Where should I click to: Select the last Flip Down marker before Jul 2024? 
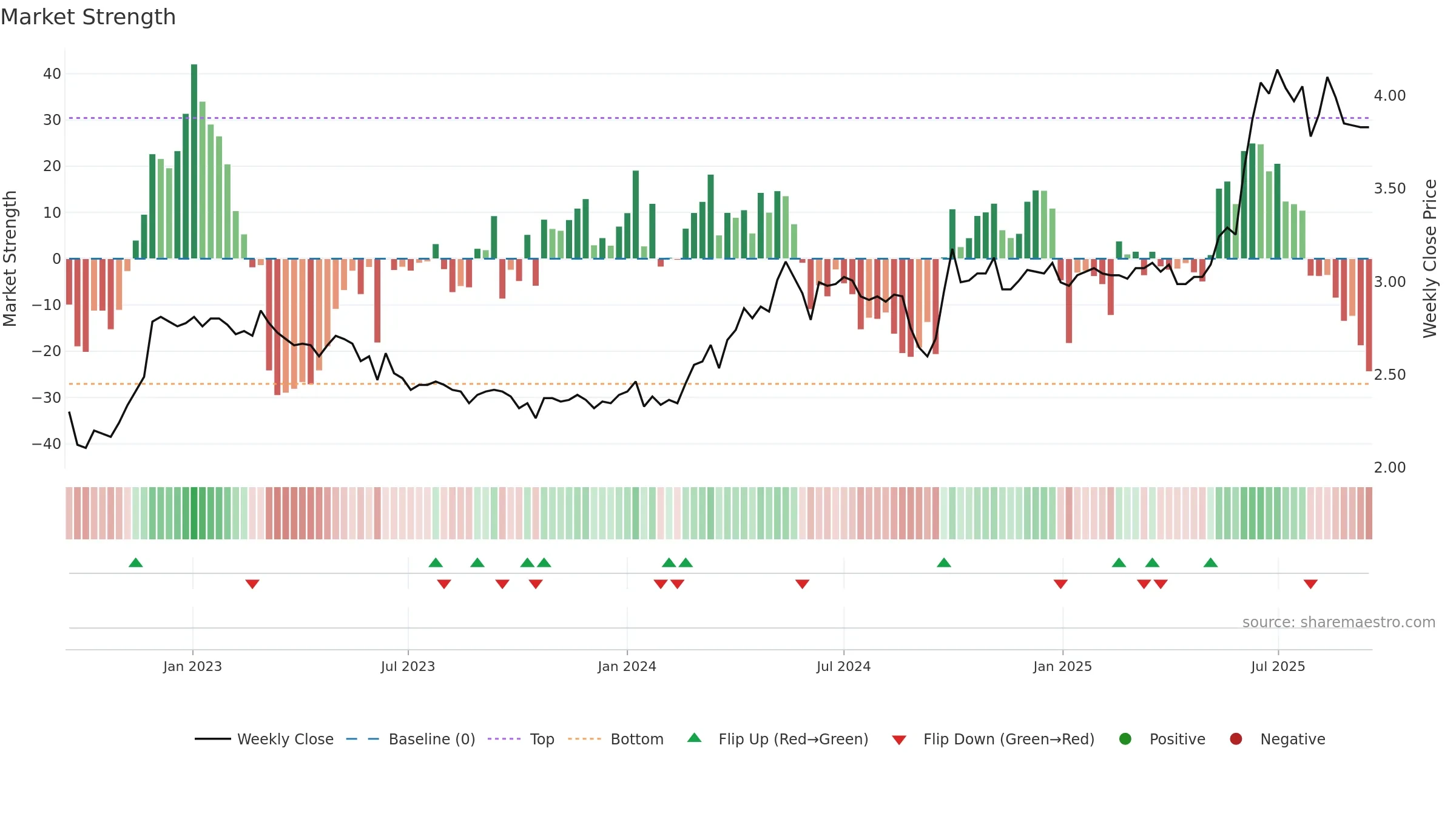(x=802, y=584)
